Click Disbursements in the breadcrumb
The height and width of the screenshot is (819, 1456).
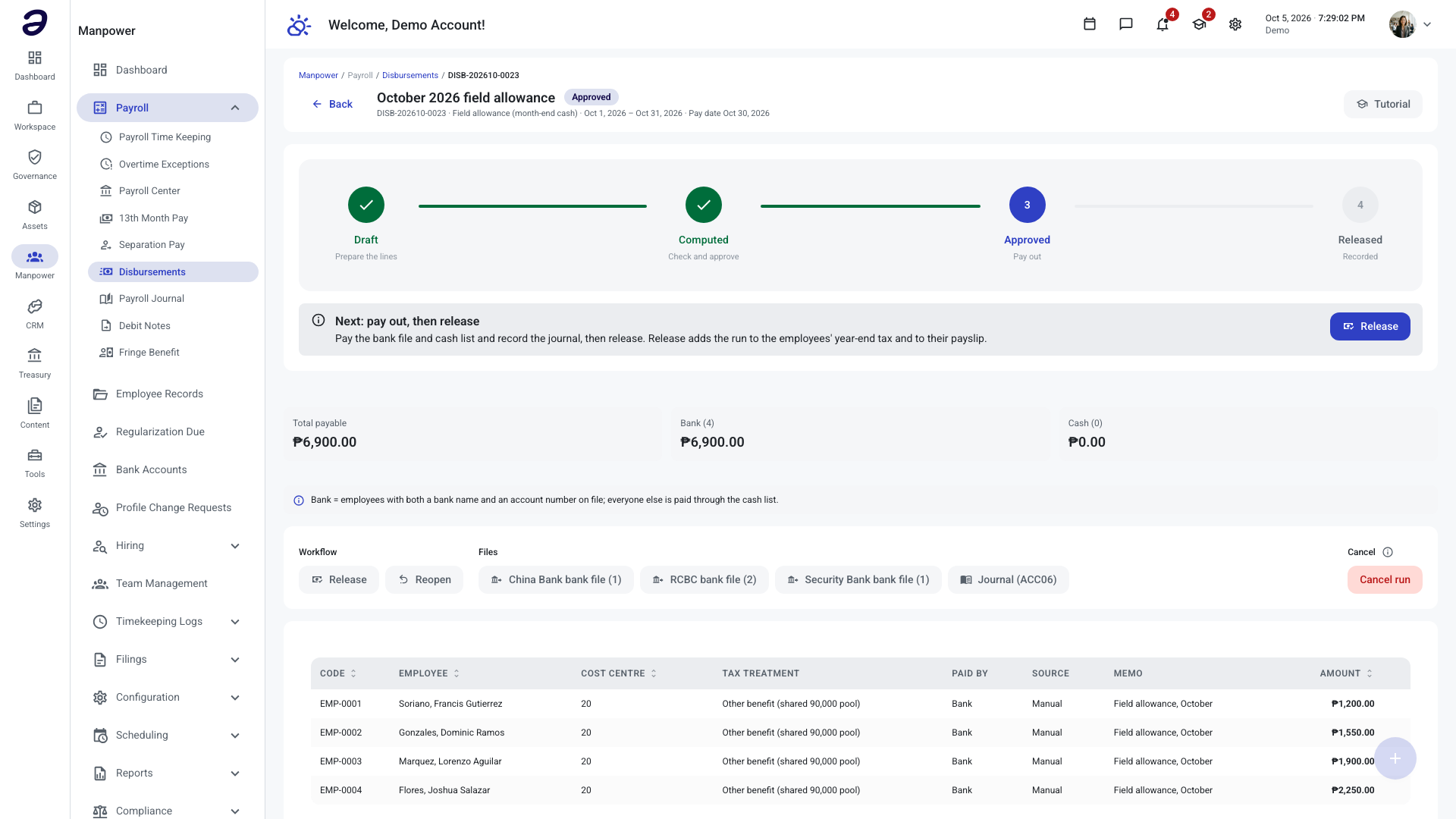[410, 75]
